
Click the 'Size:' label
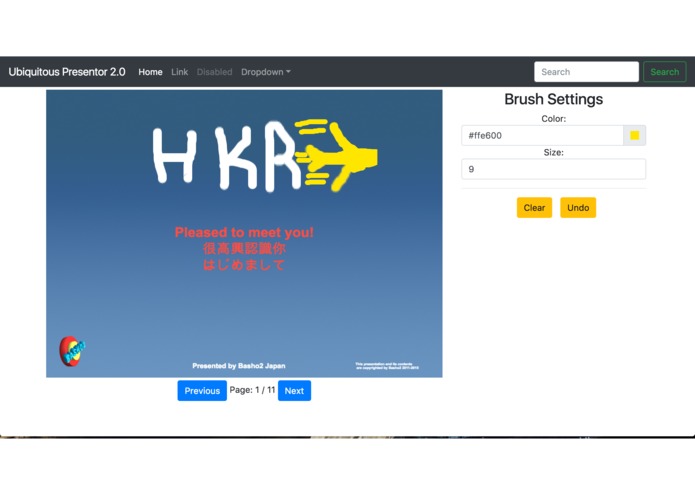pyautogui.click(x=553, y=152)
